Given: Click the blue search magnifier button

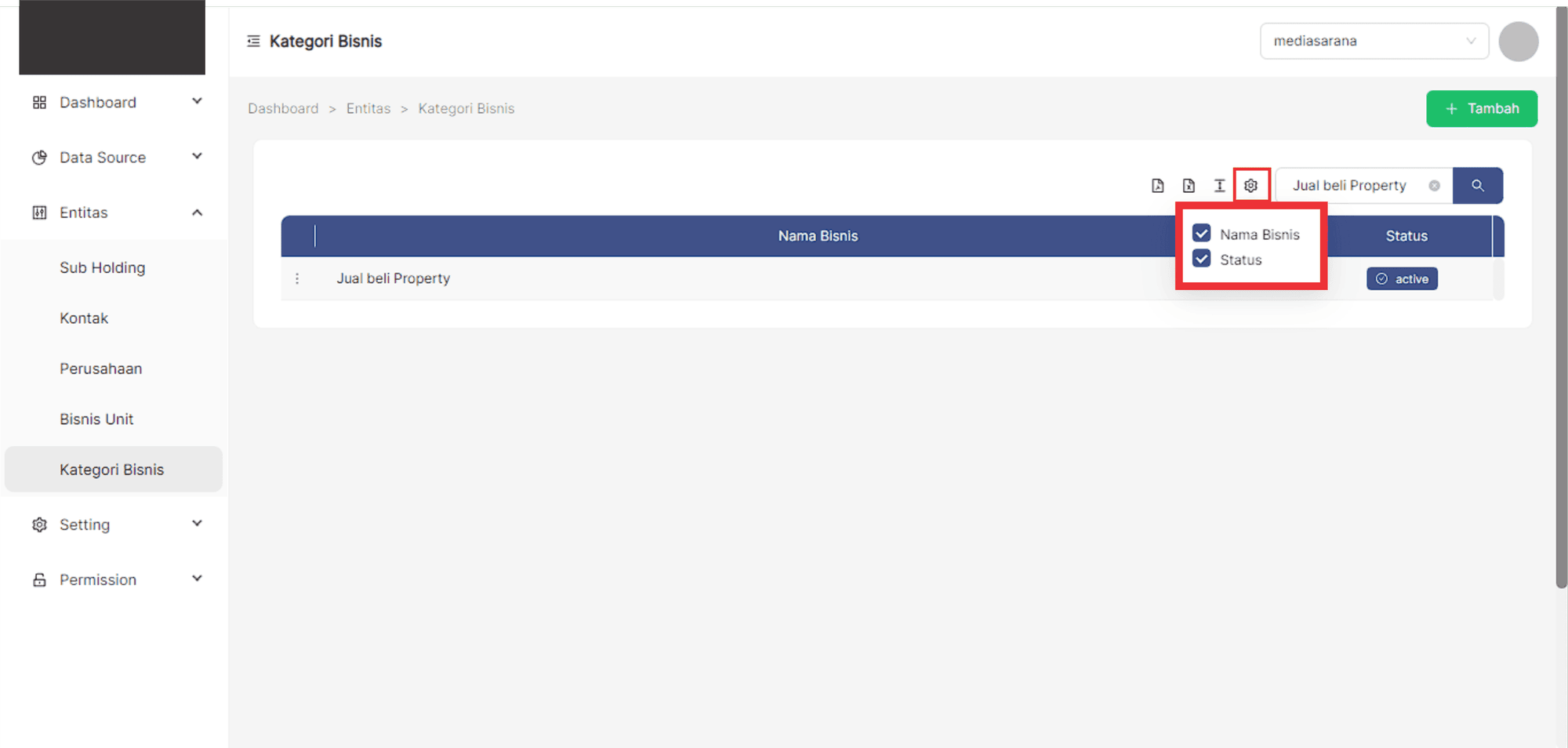Looking at the screenshot, I should point(1477,186).
